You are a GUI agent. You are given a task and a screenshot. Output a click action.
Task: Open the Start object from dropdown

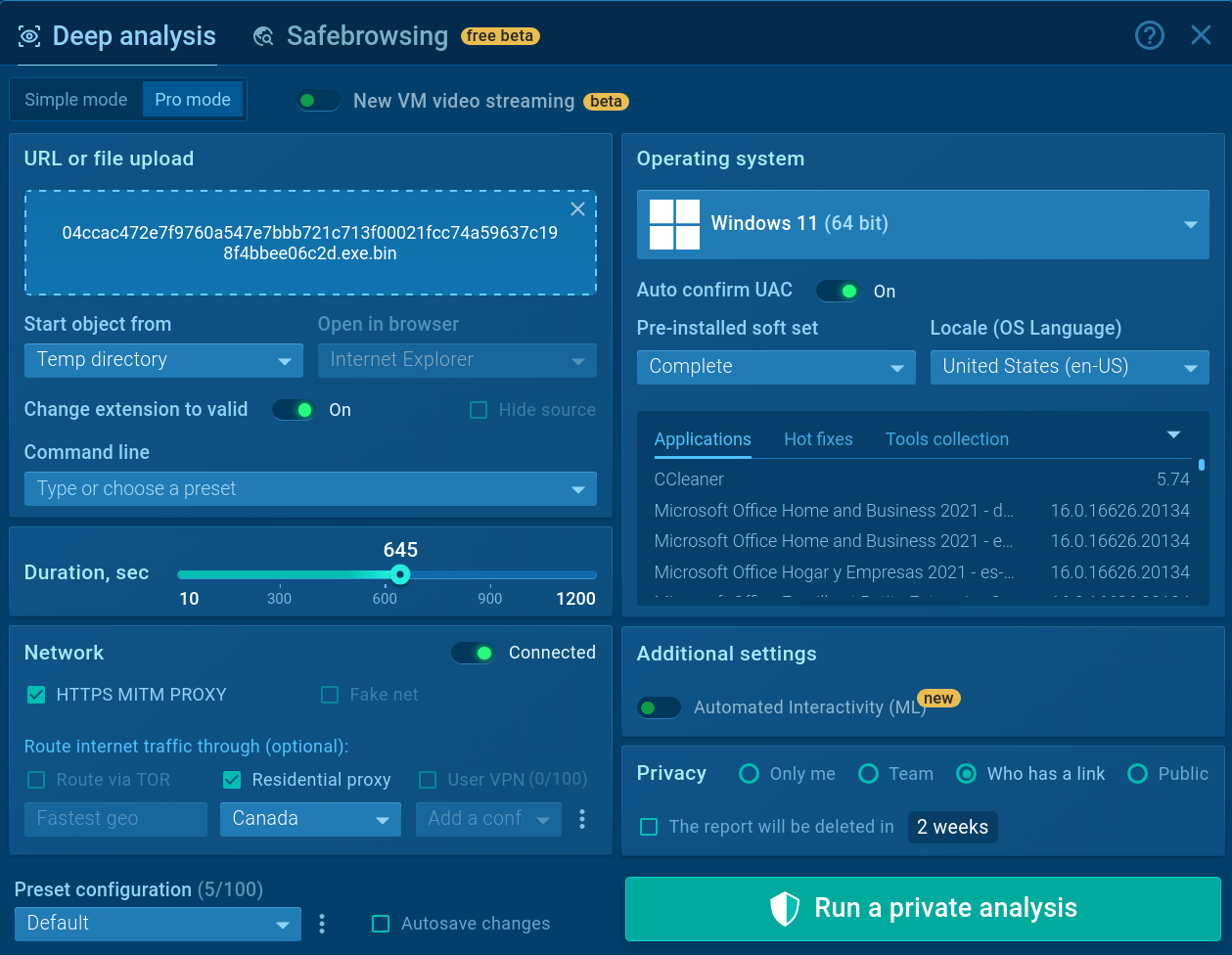click(163, 360)
